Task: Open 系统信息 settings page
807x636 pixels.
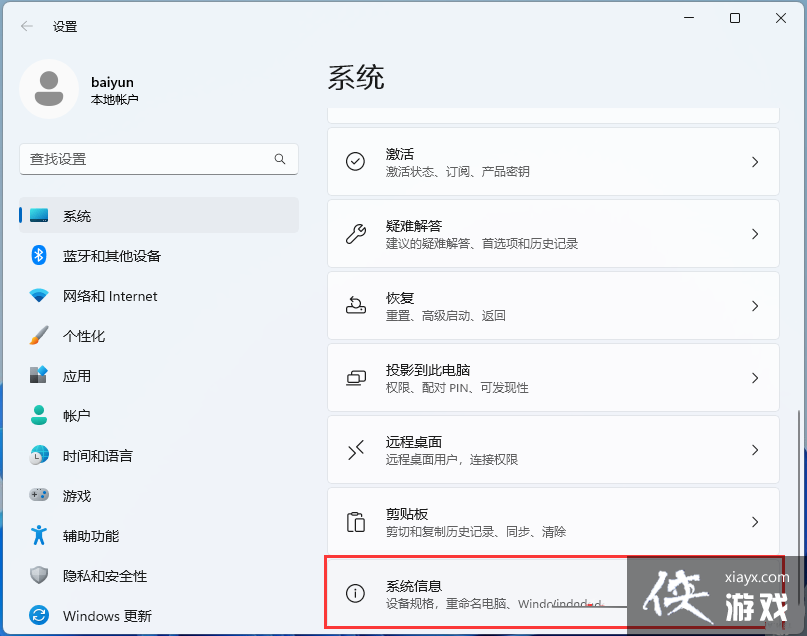Action: (x=450, y=593)
